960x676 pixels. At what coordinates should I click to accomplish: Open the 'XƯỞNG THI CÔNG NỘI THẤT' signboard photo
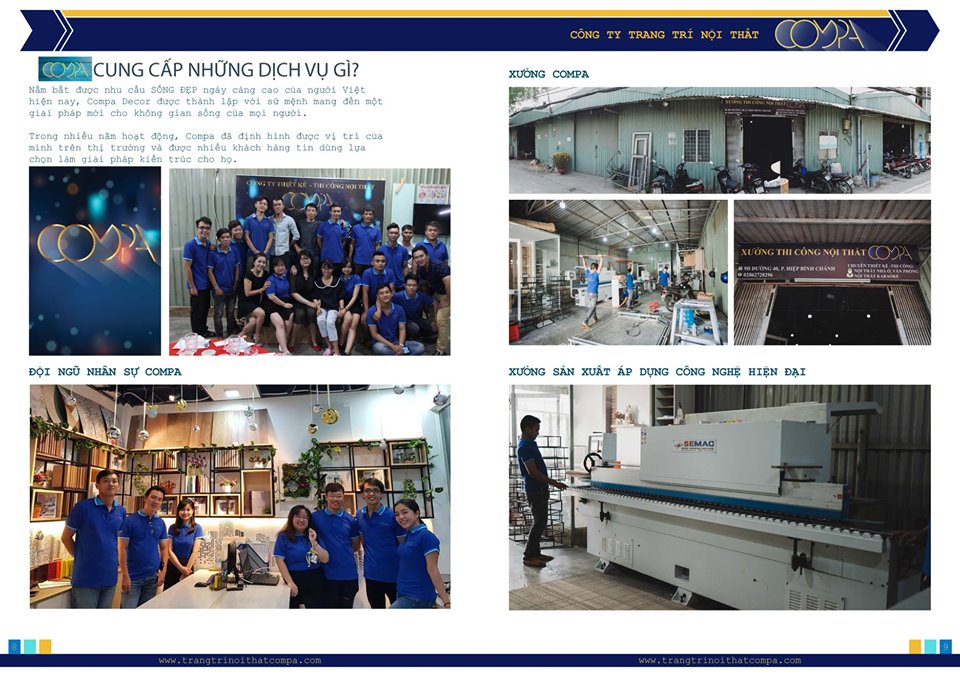[x=832, y=272]
